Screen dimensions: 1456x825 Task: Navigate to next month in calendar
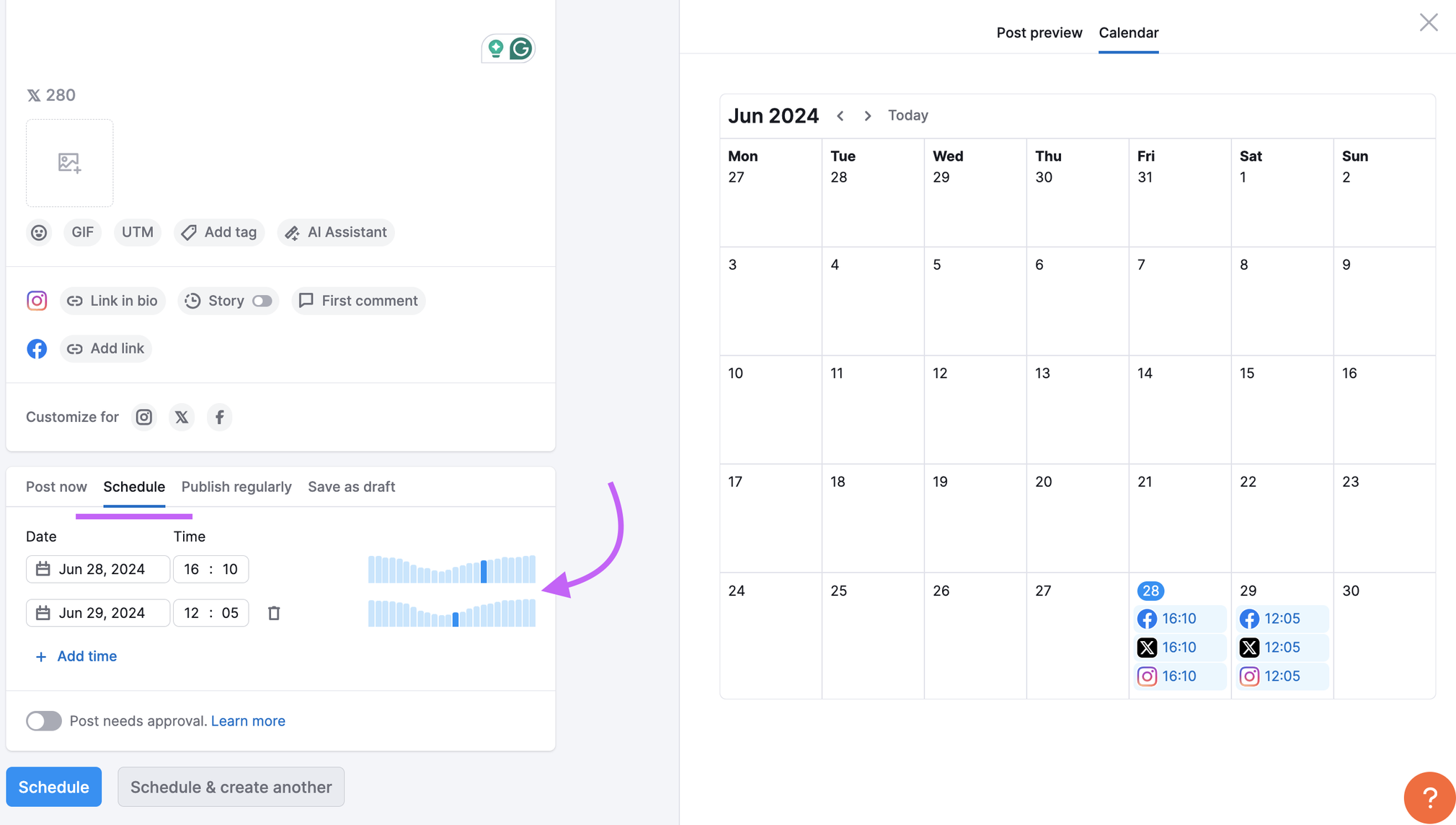coord(867,115)
